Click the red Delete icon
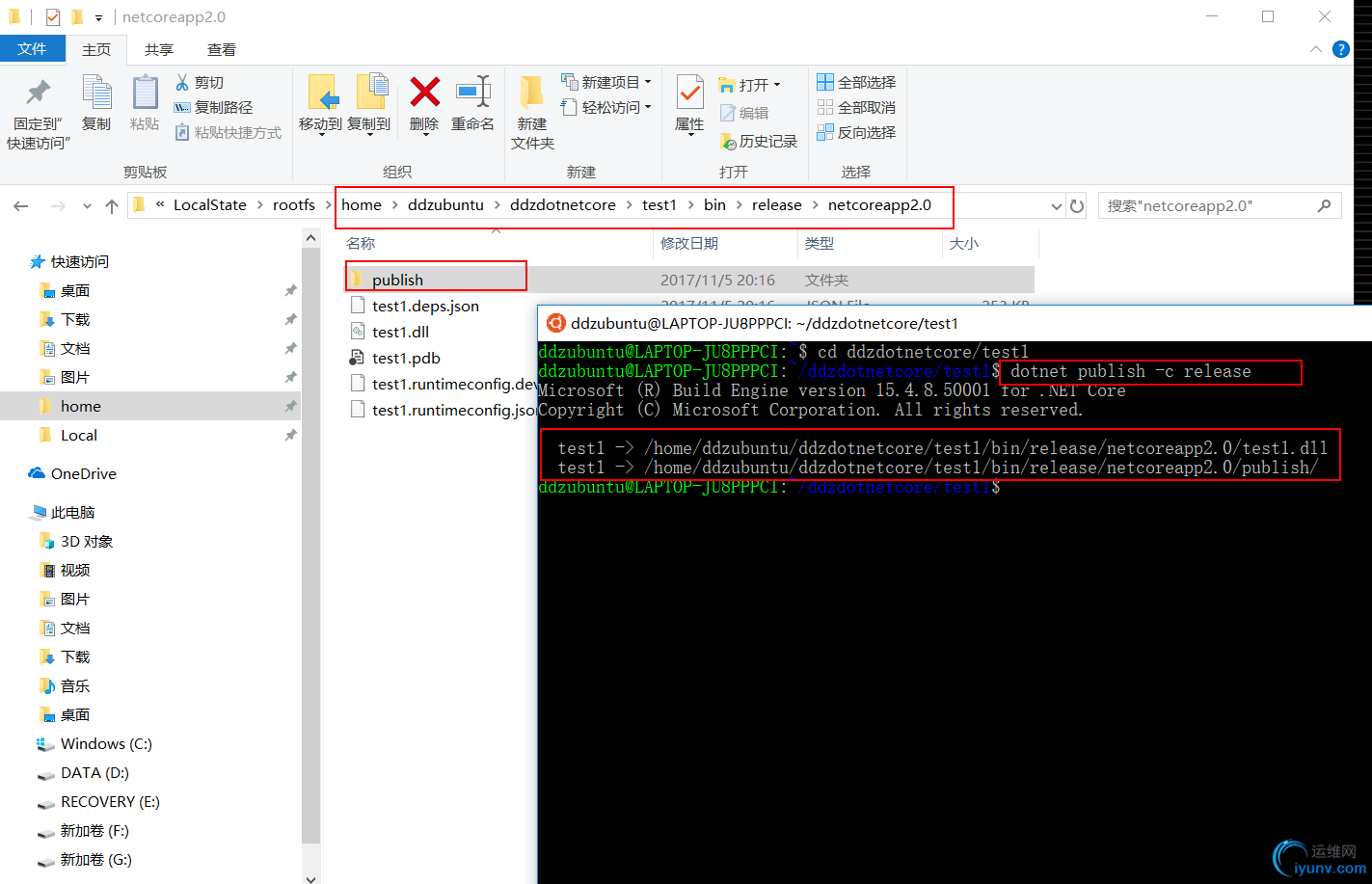The image size is (1372, 884). [x=424, y=93]
